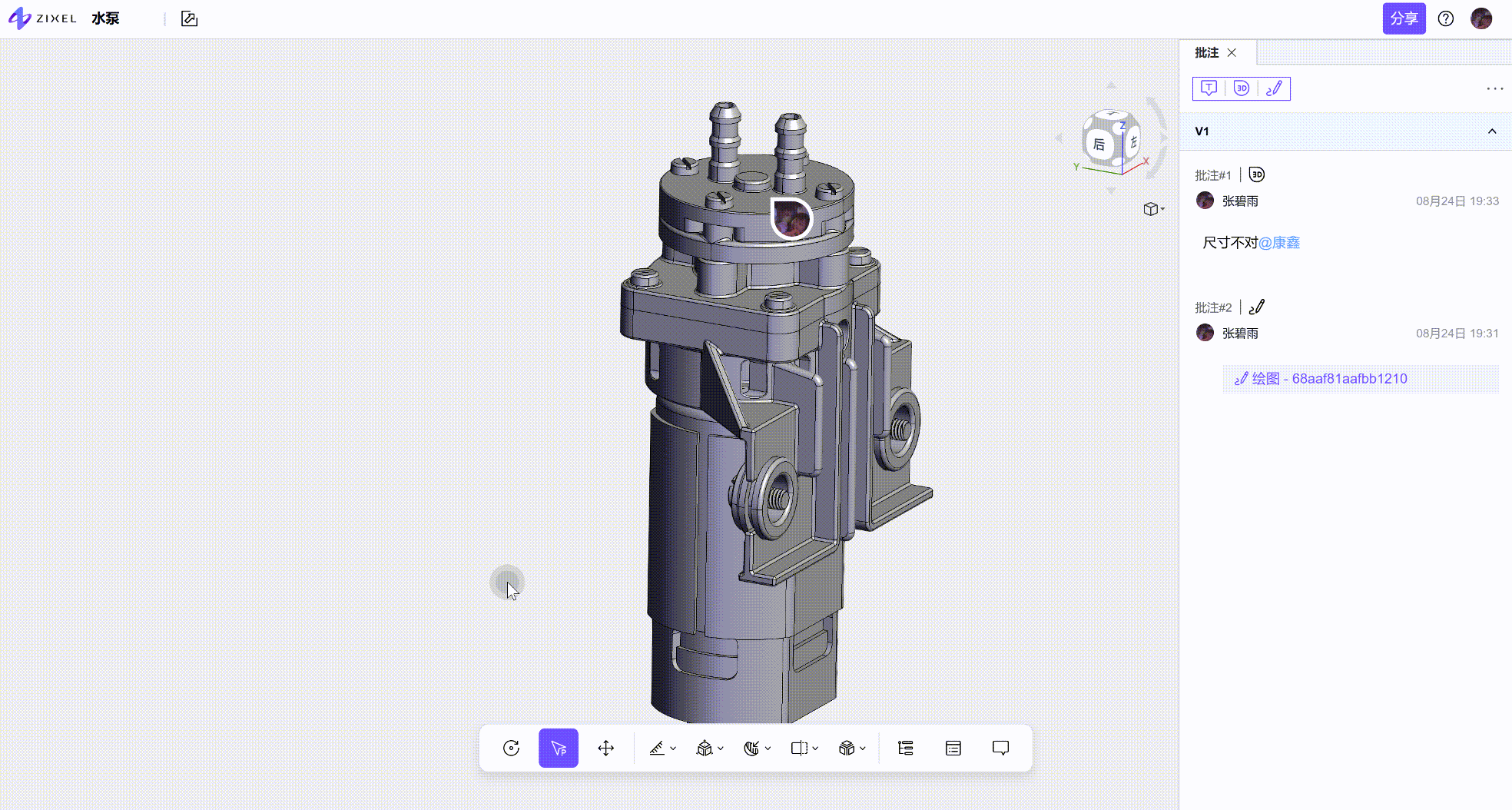The image size is (1512, 810).
Task: Click the @康鑫 mention link
Action: pyautogui.click(x=1279, y=243)
